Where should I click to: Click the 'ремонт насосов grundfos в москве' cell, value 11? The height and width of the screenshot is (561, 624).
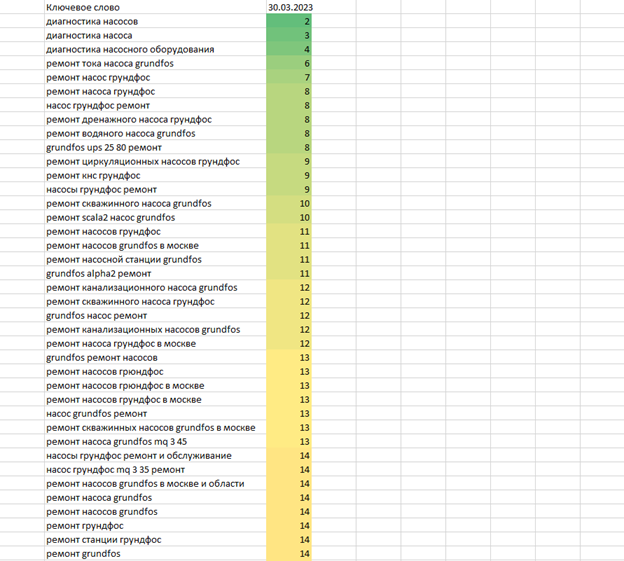click(155, 245)
